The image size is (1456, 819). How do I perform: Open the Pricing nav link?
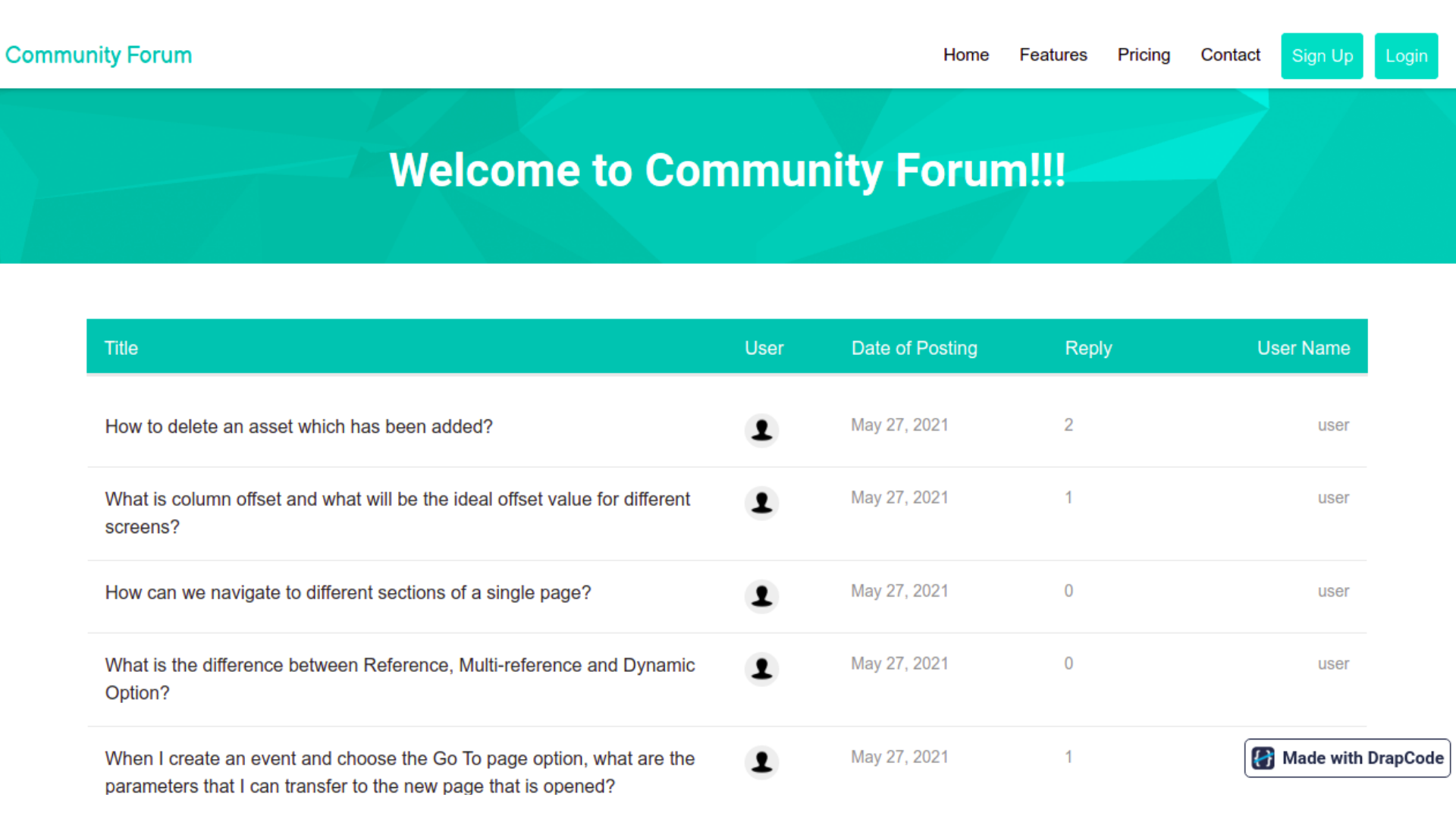pyautogui.click(x=1143, y=55)
